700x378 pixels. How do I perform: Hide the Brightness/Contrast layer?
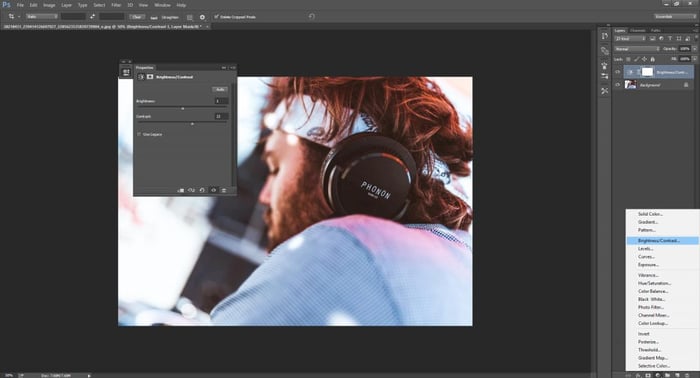pyautogui.click(x=618, y=72)
